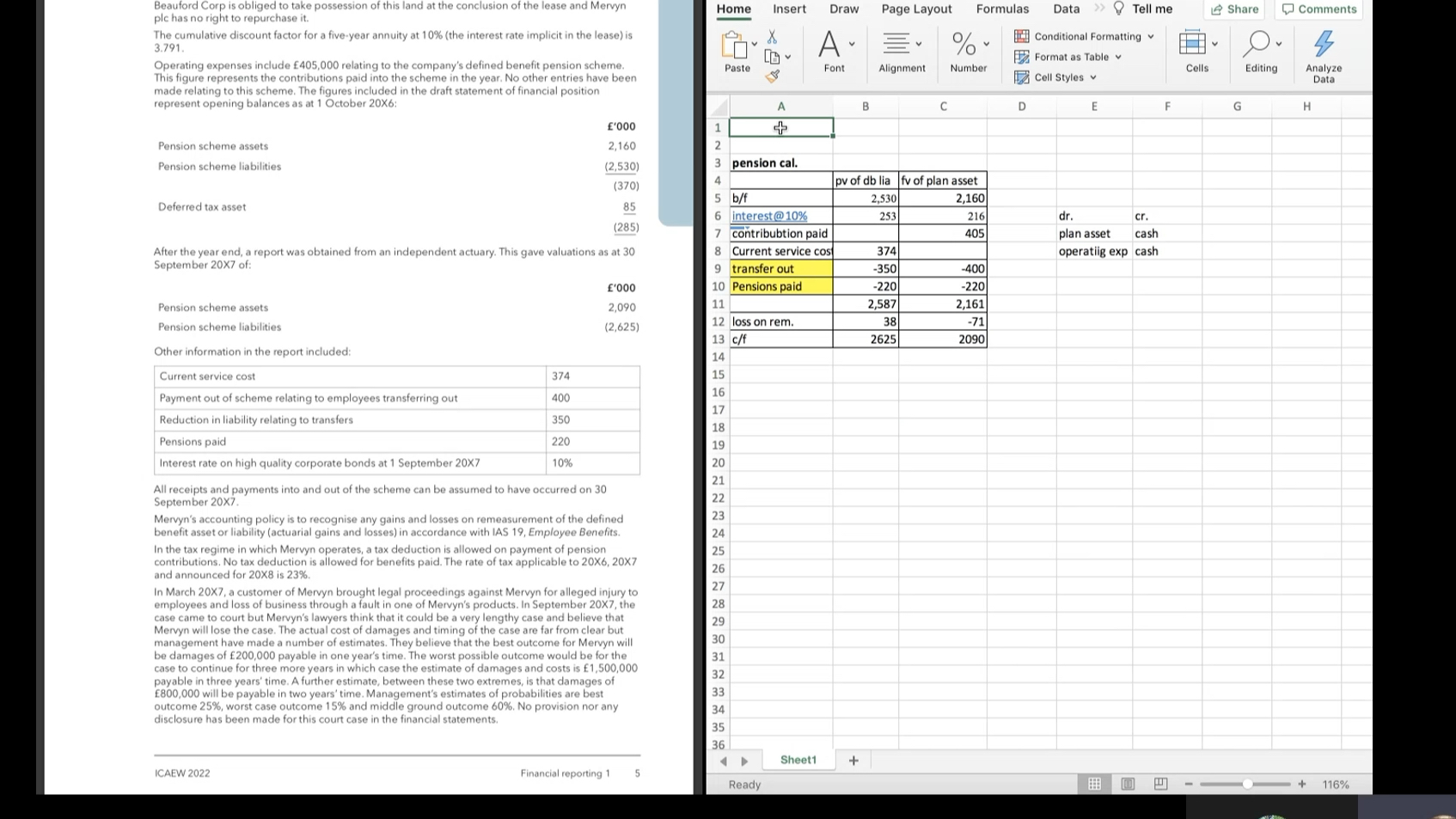Select cell with value 2,587
Viewport: 1456px width, 819px height.
click(866, 304)
